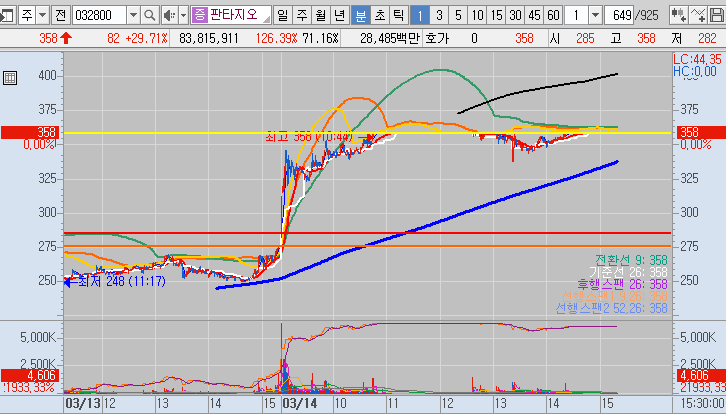
Task: Select the 60-minute interval button
Action: tap(553, 16)
